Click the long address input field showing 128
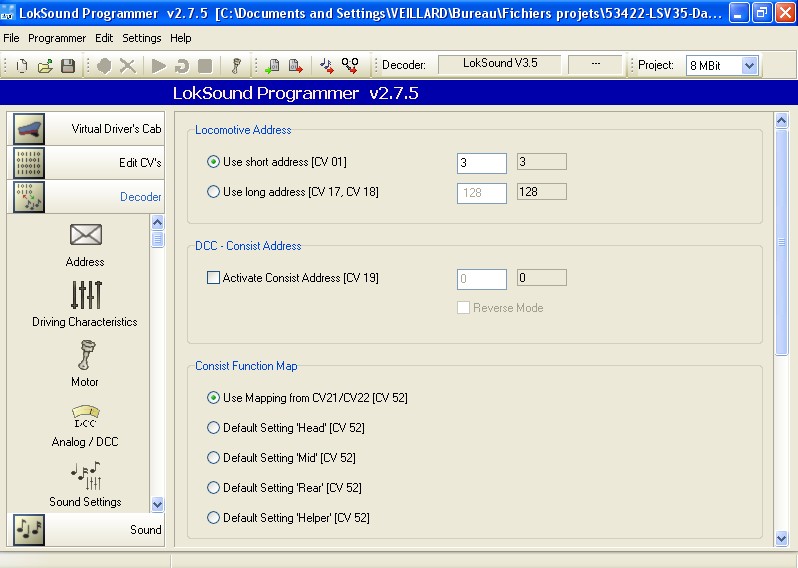This screenshot has height=568, width=798. coord(482,193)
